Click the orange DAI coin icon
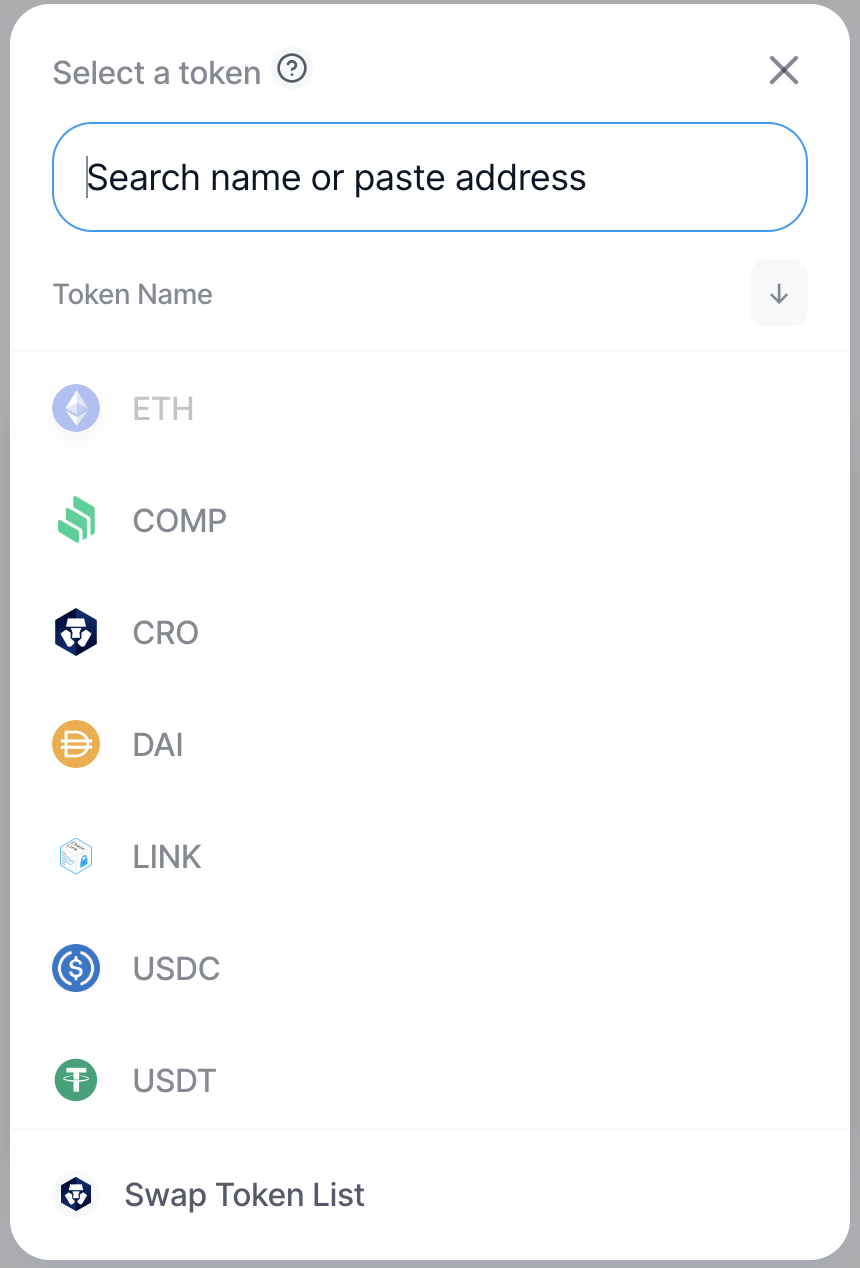 click(x=76, y=744)
